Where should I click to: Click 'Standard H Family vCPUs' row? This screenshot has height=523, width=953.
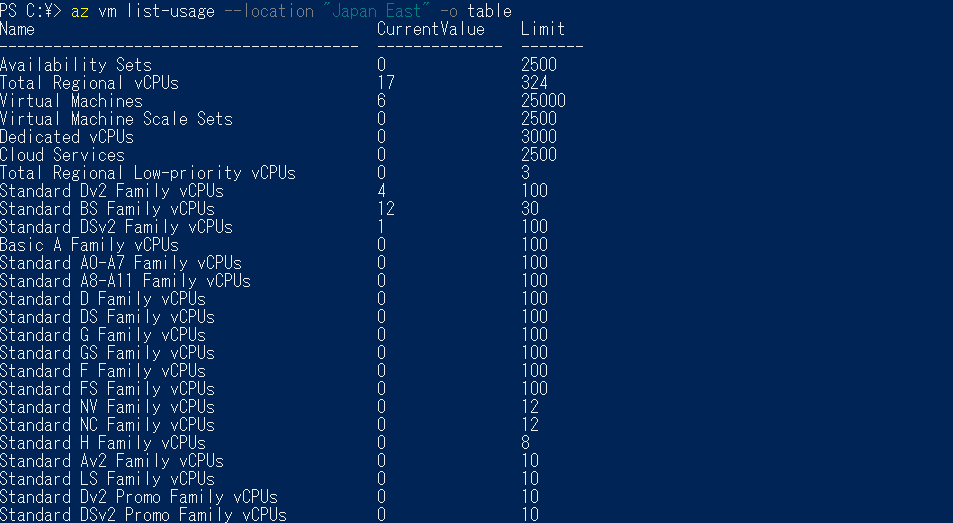coord(103,443)
